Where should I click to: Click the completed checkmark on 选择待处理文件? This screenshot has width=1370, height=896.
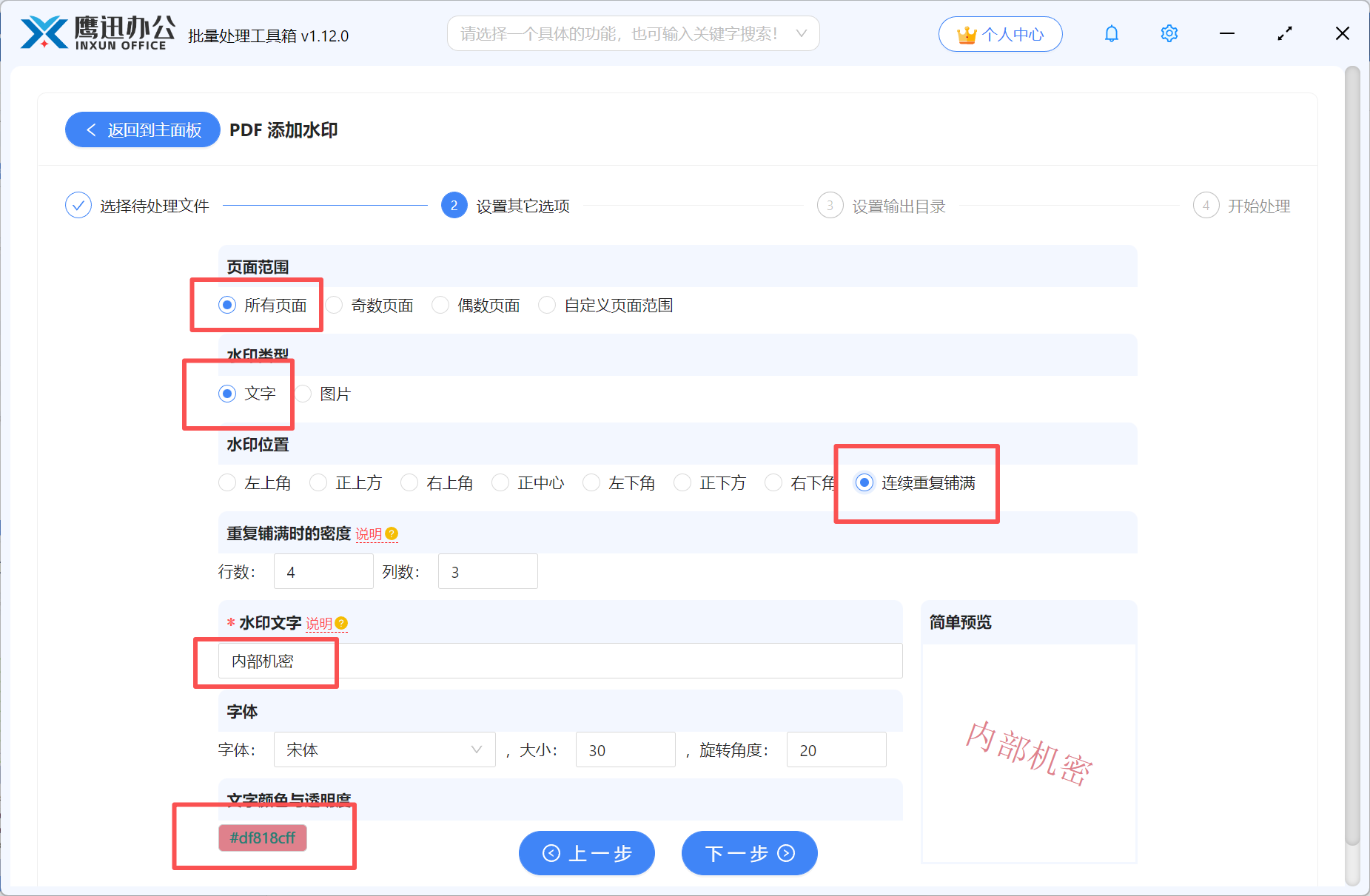[x=78, y=205]
